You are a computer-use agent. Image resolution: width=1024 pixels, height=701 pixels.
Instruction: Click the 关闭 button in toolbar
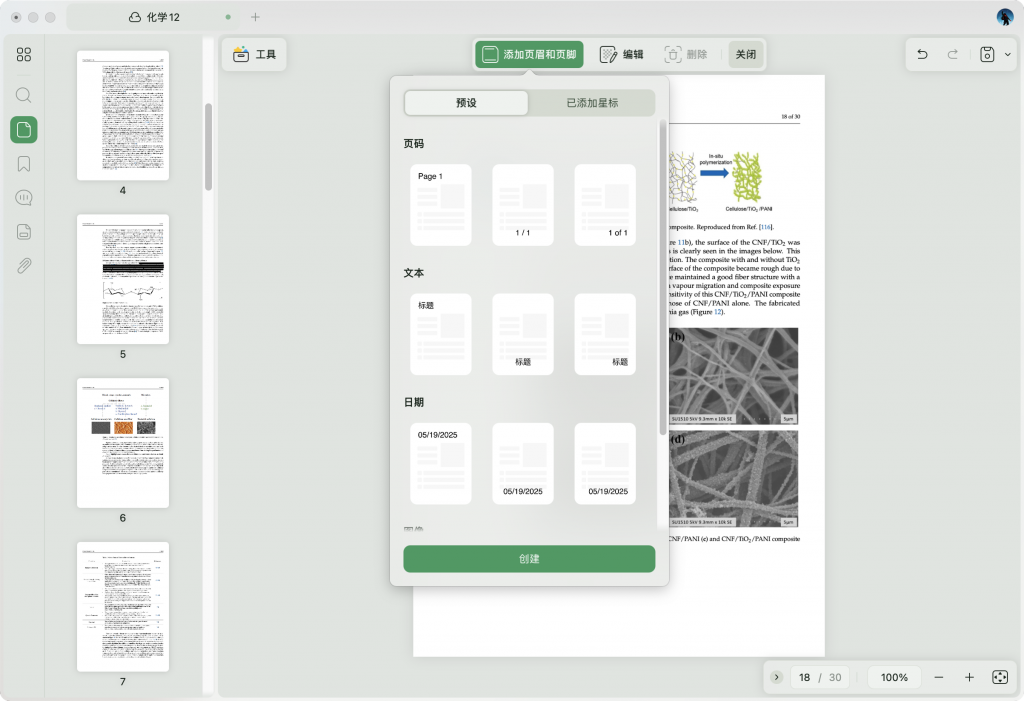tap(746, 55)
